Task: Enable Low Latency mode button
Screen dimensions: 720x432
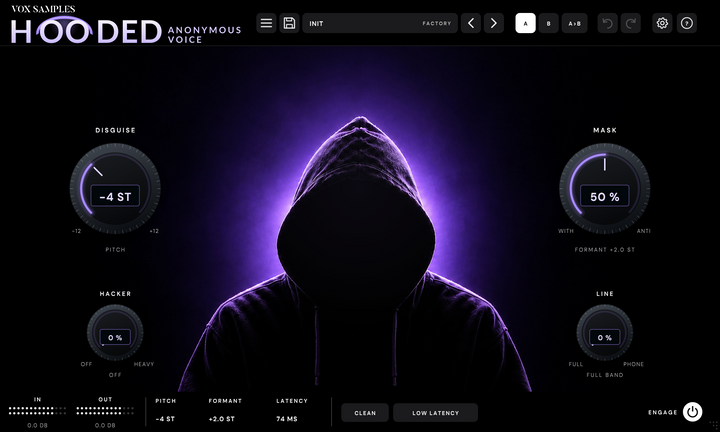Action: [x=435, y=413]
